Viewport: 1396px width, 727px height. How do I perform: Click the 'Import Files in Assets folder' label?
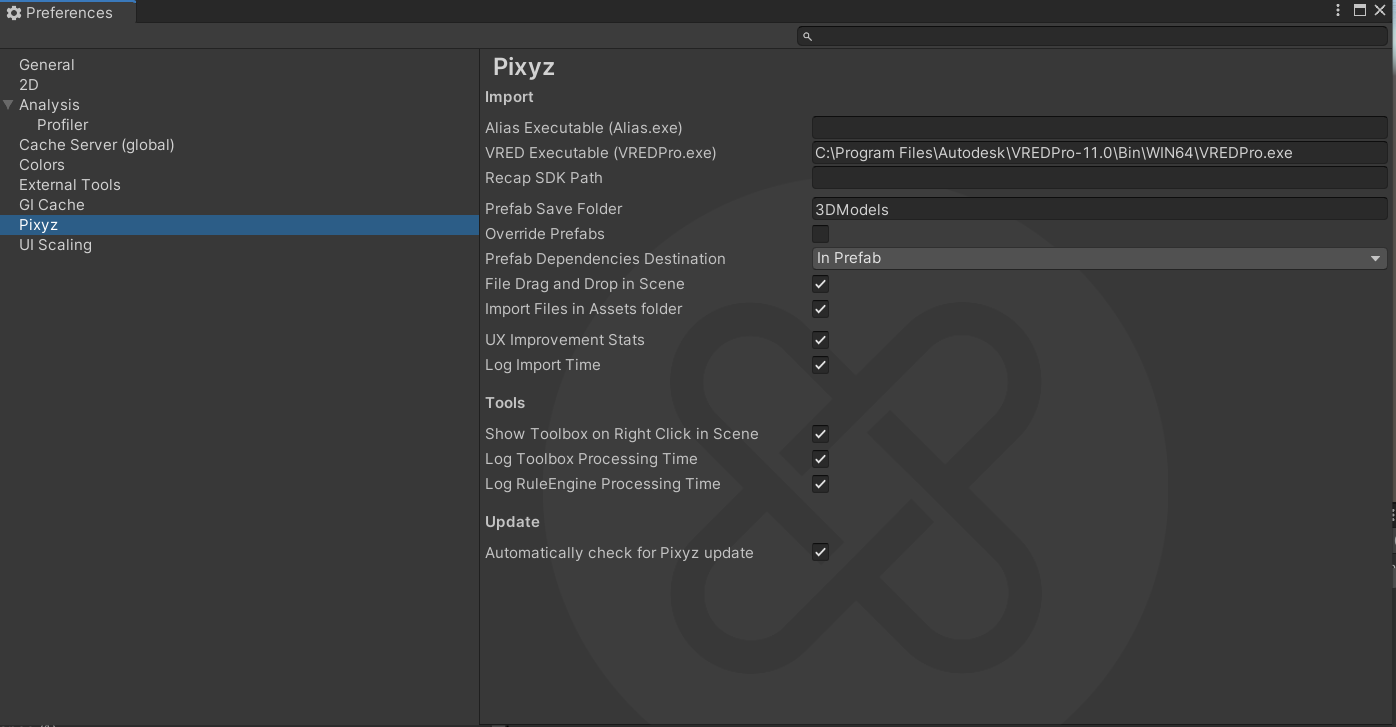point(584,309)
